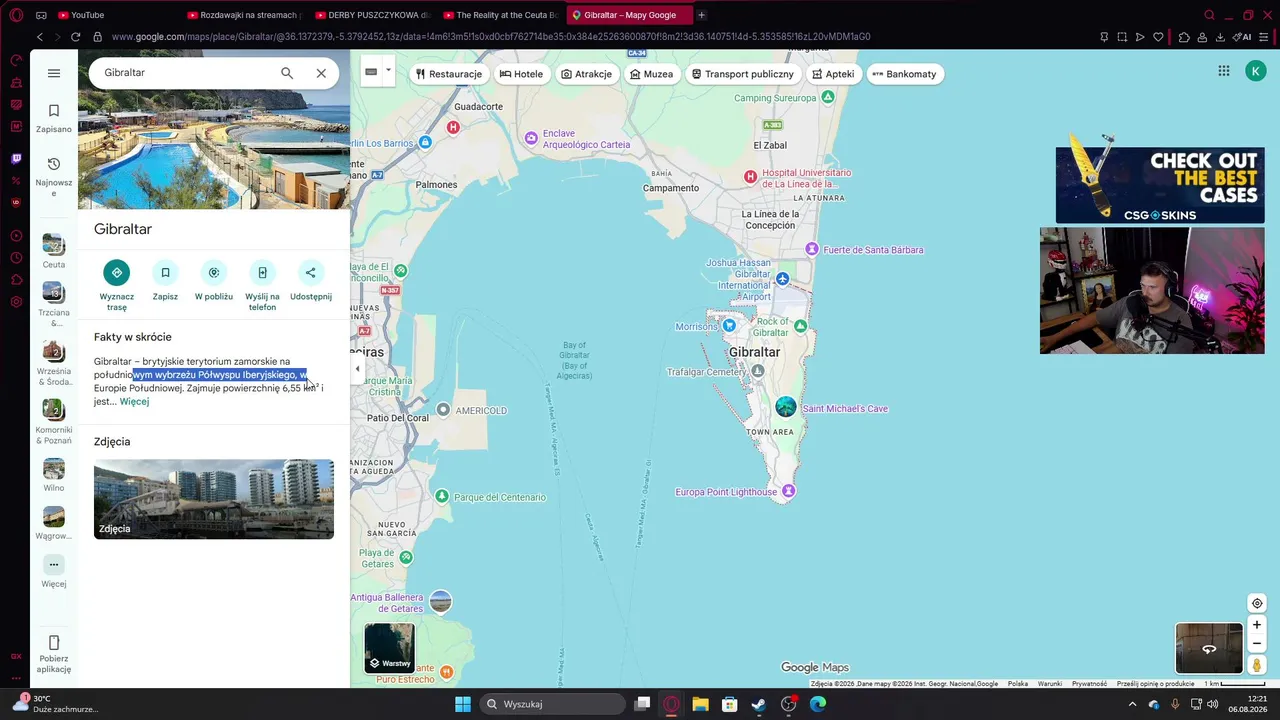Click Prześlij opinię o produkcie link
Image resolution: width=1280 pixels, height=720 pixels.
[x=1156, y=684]
